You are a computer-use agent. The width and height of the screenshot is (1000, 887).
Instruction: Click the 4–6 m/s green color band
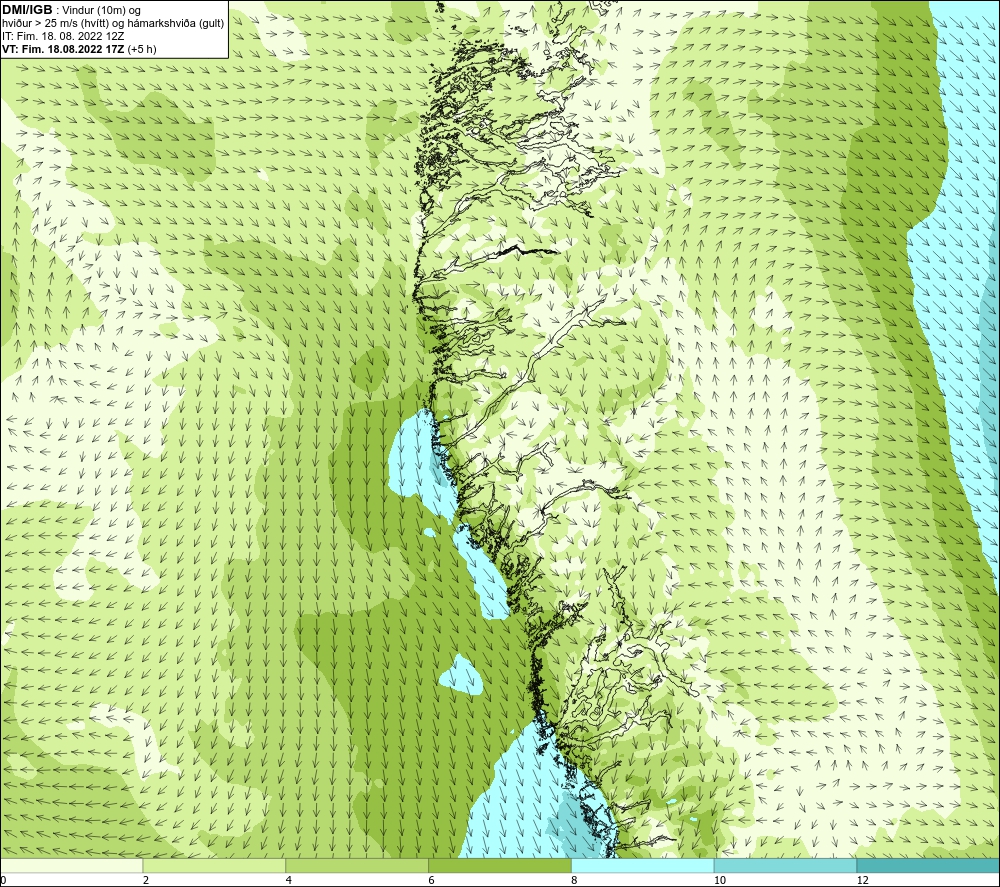[x=357, y=865]
